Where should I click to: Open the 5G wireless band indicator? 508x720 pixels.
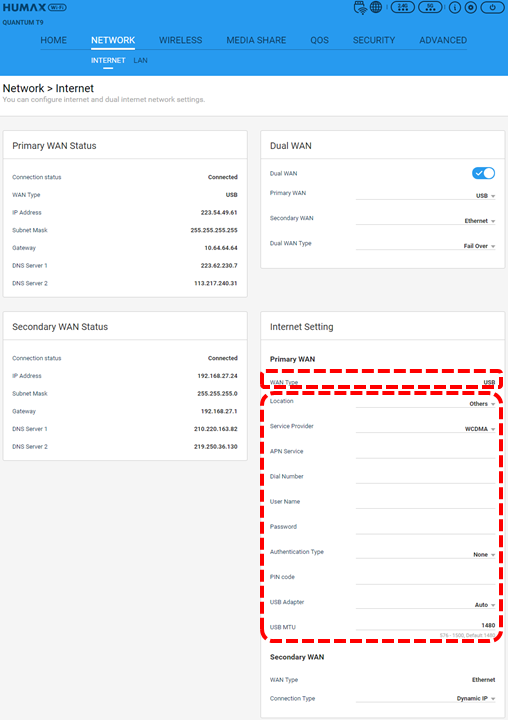click(430, 7)
